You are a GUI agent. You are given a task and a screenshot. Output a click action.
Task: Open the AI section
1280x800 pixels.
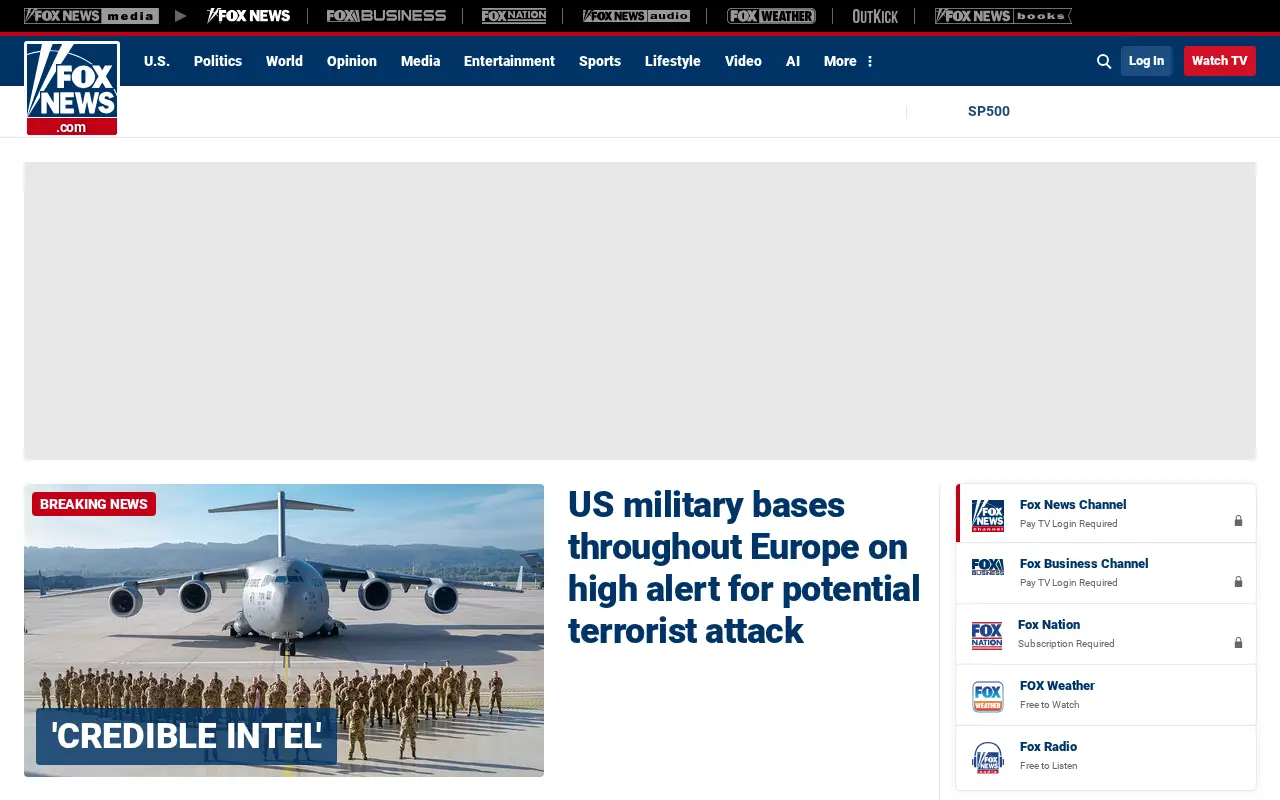793,61
